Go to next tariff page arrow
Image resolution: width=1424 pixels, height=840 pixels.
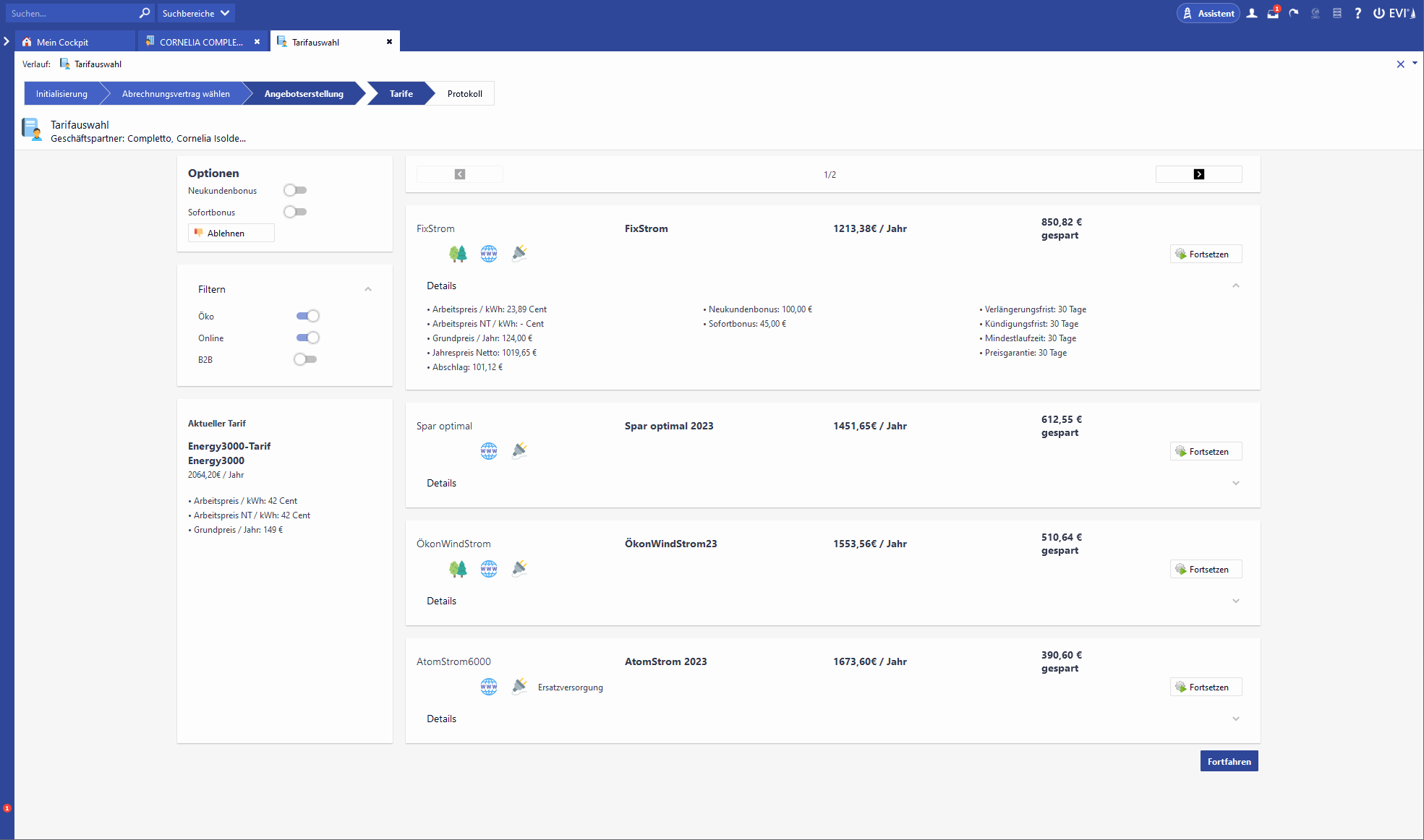(1198, 174)
